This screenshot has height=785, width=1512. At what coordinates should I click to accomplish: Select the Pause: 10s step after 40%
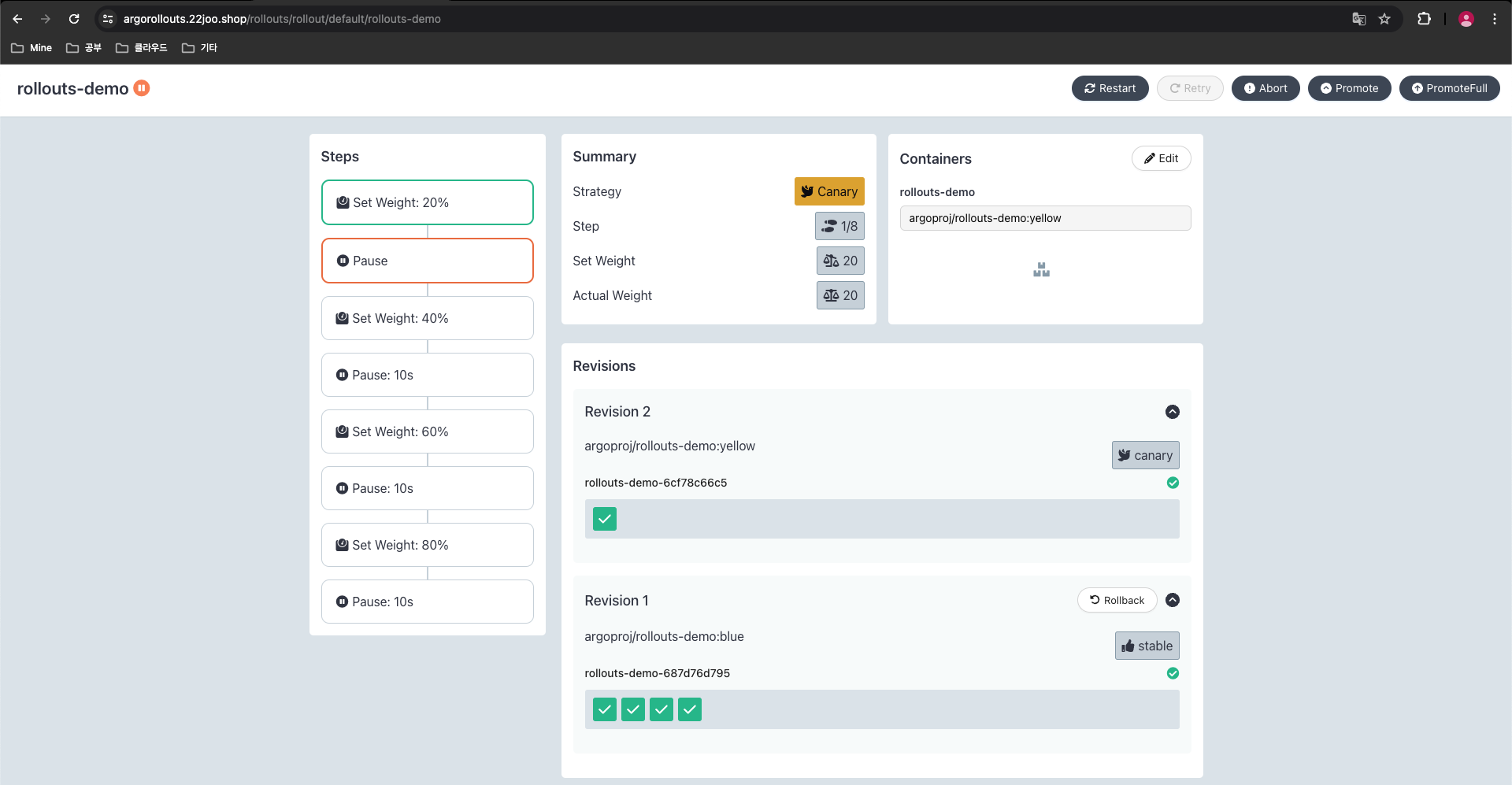[428, 375]
